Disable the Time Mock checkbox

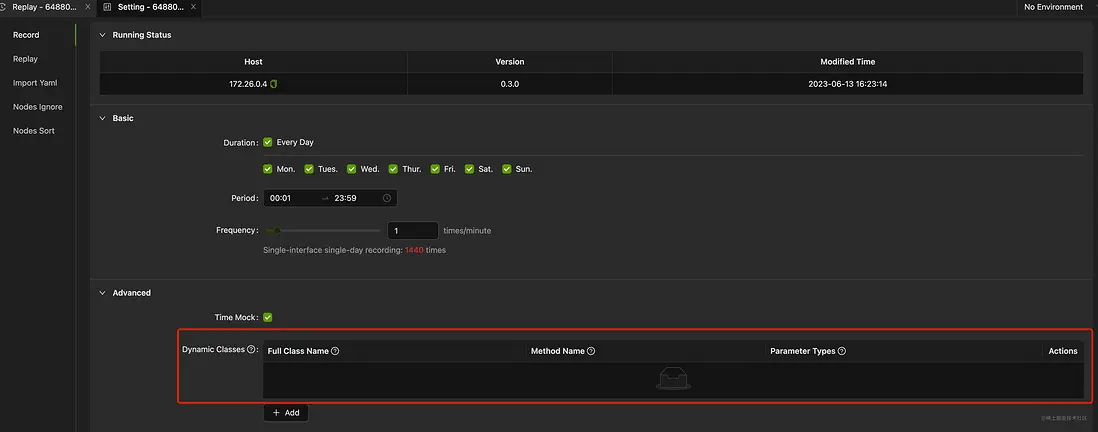pyautogui.click(x=267, y=317)
